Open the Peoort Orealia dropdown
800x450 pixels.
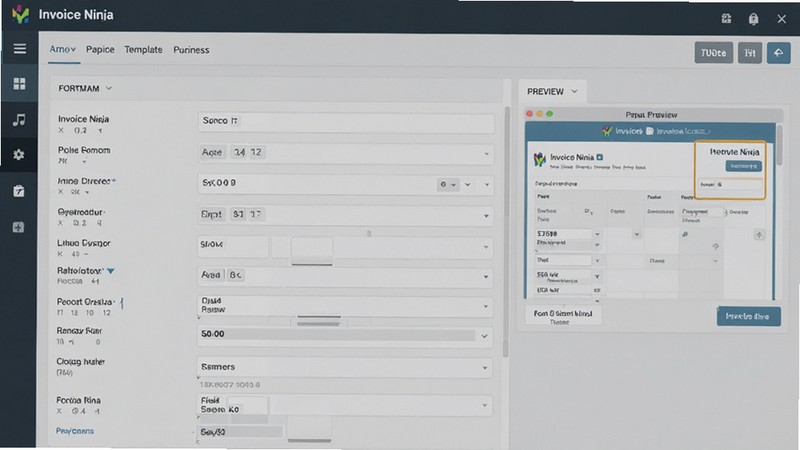(485, 307)
